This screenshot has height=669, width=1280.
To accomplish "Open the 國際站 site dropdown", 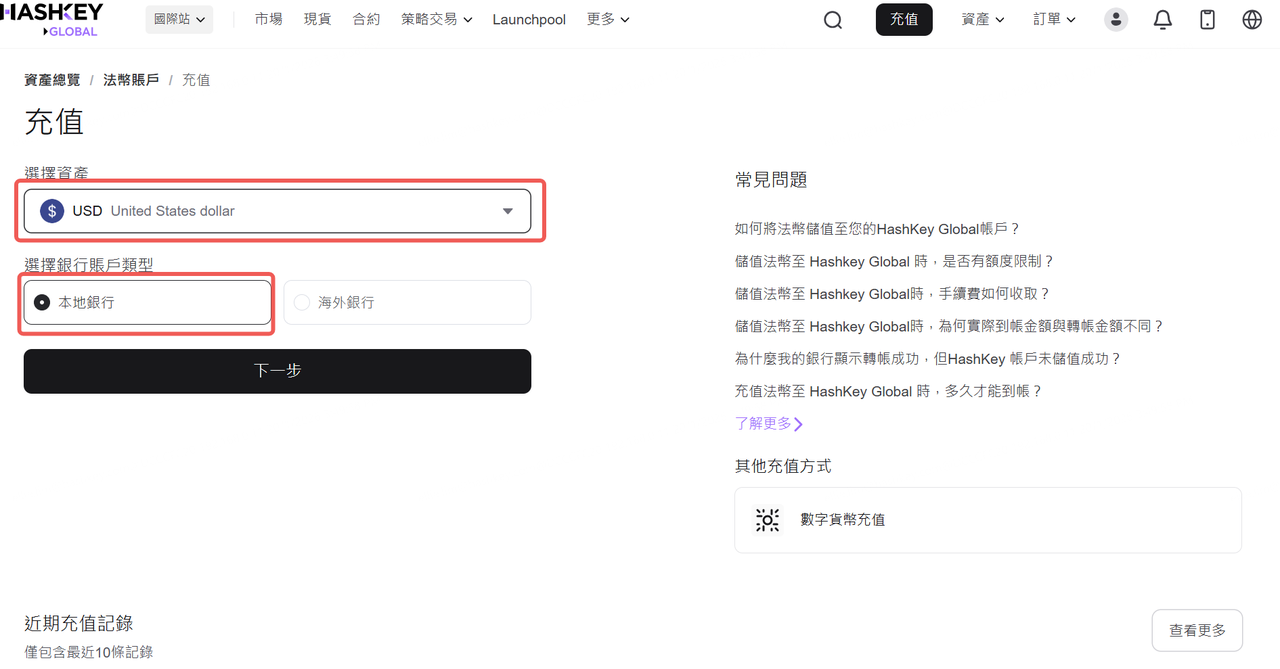I will (179, 19).
